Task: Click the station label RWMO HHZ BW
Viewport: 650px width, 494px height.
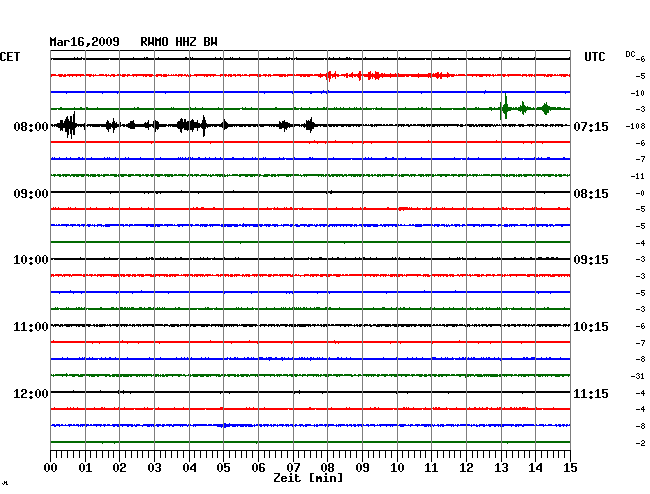Action: (x=179, y=42)
